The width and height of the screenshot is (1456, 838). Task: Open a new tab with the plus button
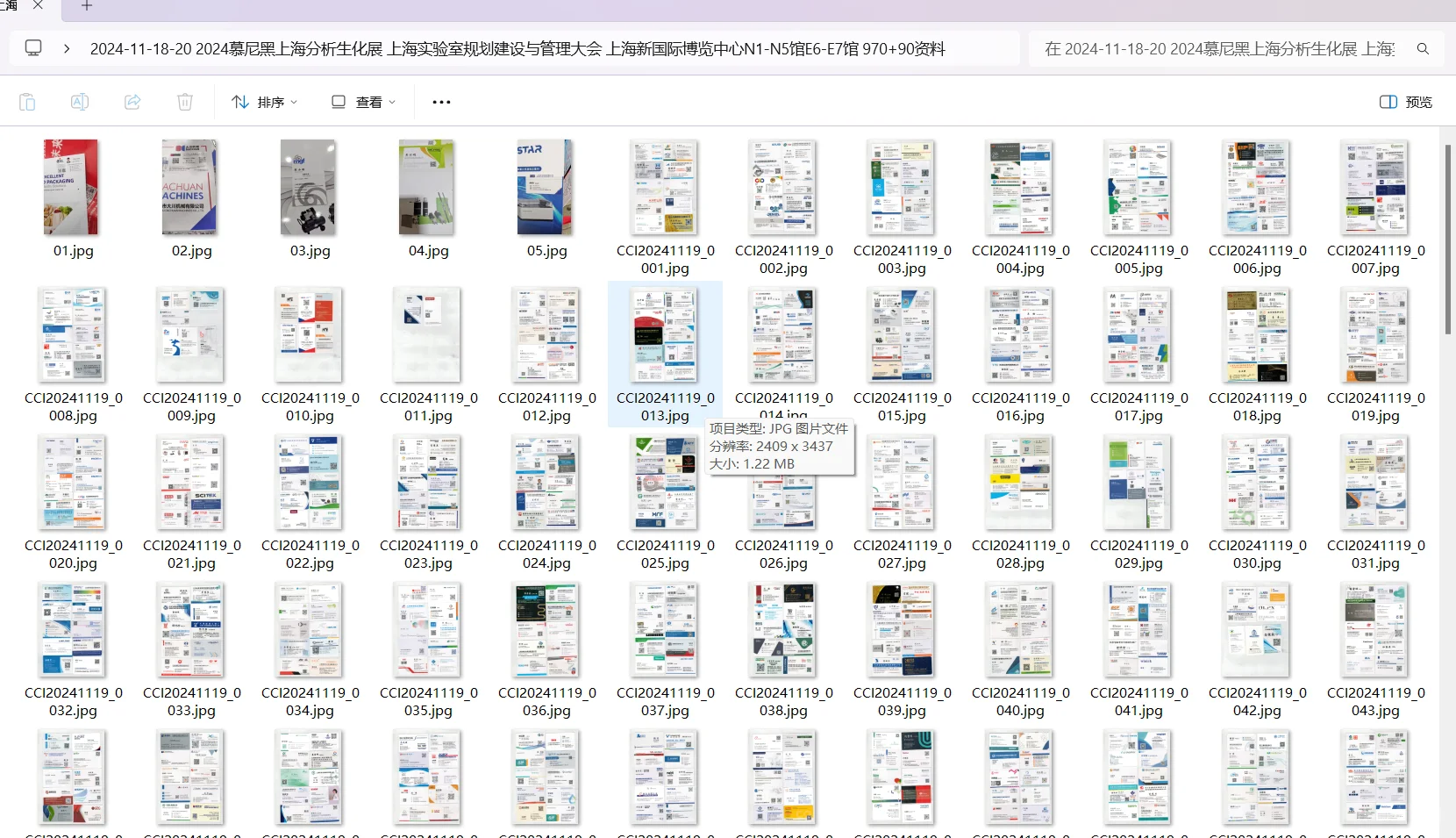coord(86,6)
